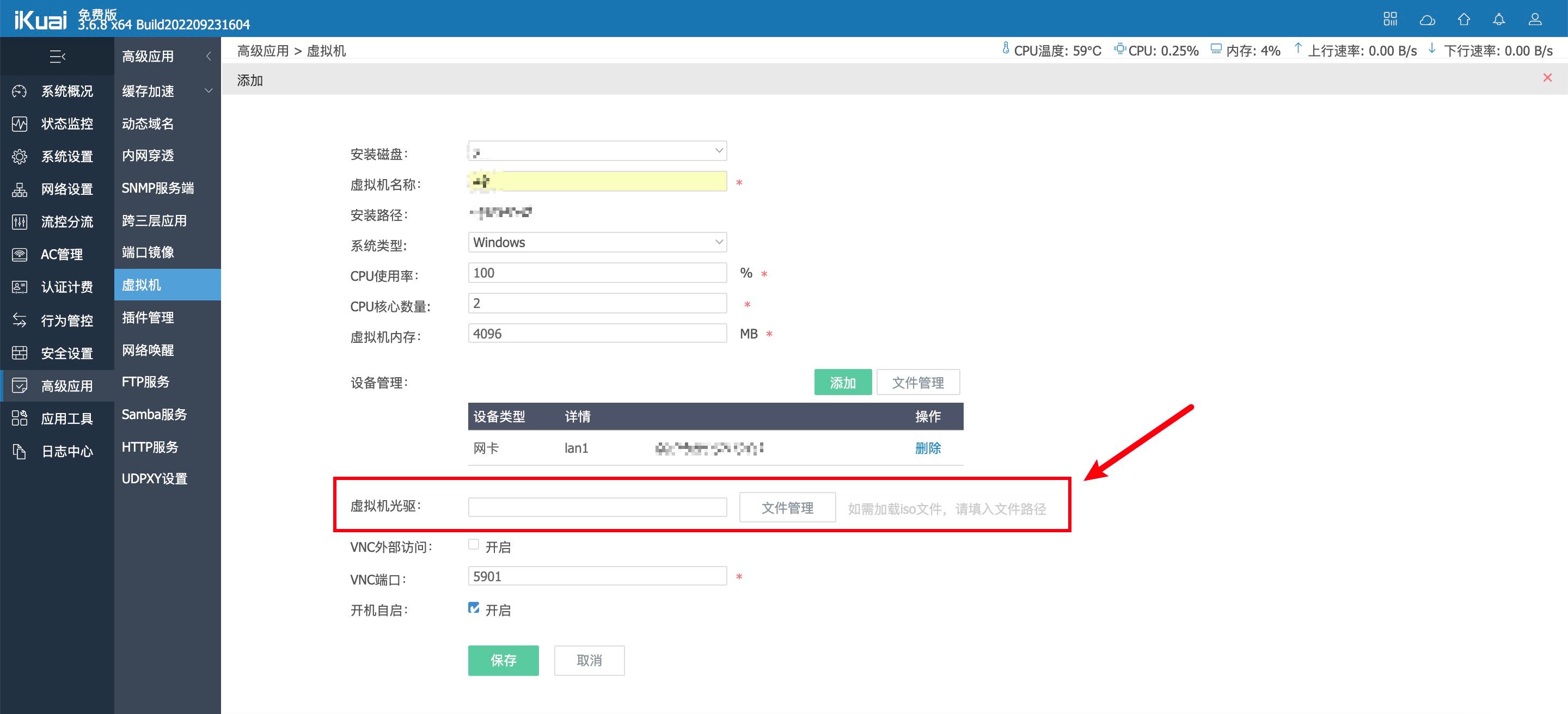
Task: Click the CPU温度 thermometer icon
Action: [1006, 48]
